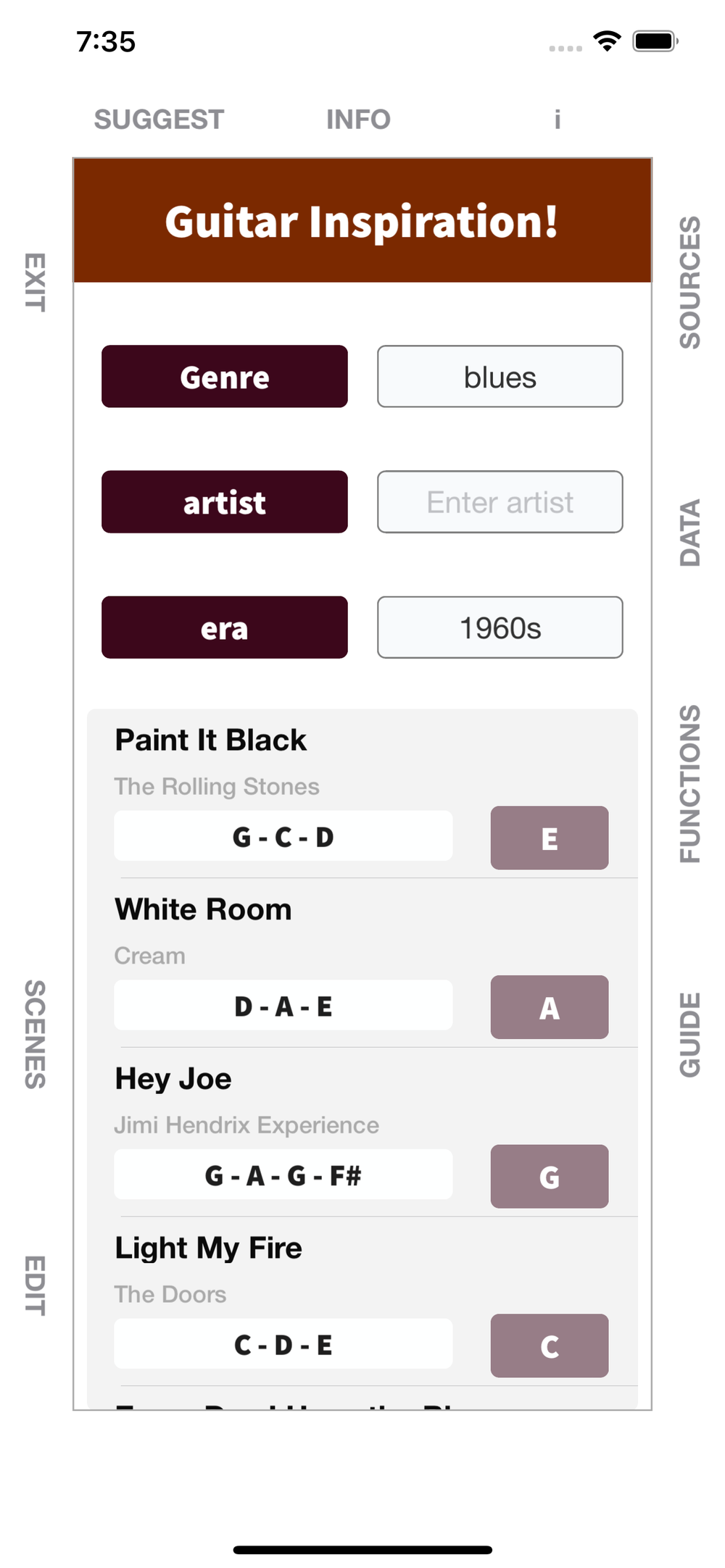This screenshot has height=1568, width=725.
Task: Tap the Wi-Fi status icon
Action: [607, 41]
